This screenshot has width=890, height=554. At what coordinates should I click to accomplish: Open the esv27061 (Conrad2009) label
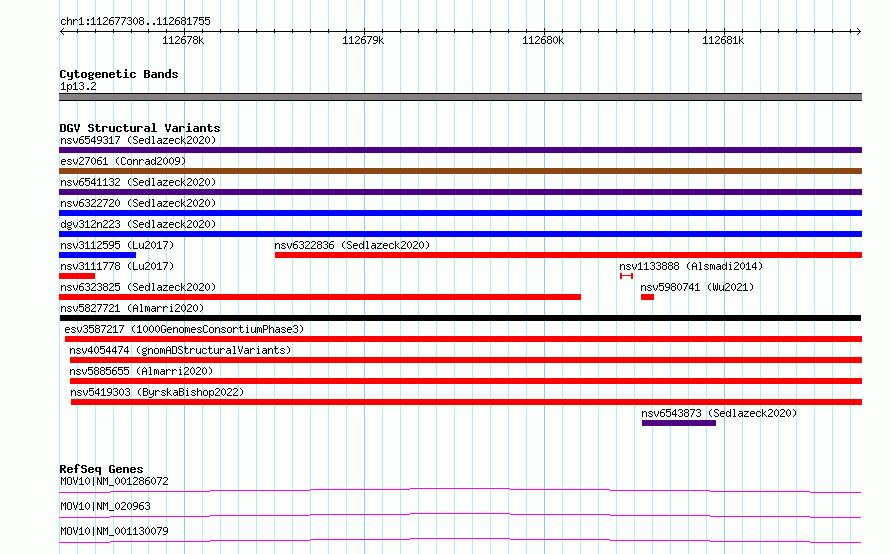[x=123, y=161]
